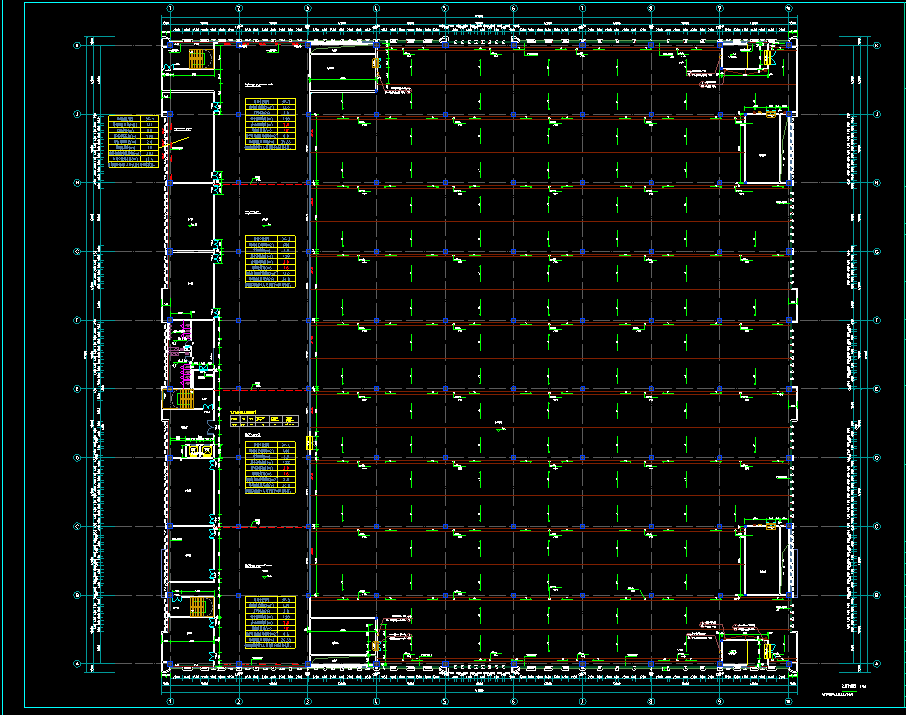Click row bubble F on the right side
This screenshot has height=715, width=906.
pyautogui.click(x=877, y=321)
